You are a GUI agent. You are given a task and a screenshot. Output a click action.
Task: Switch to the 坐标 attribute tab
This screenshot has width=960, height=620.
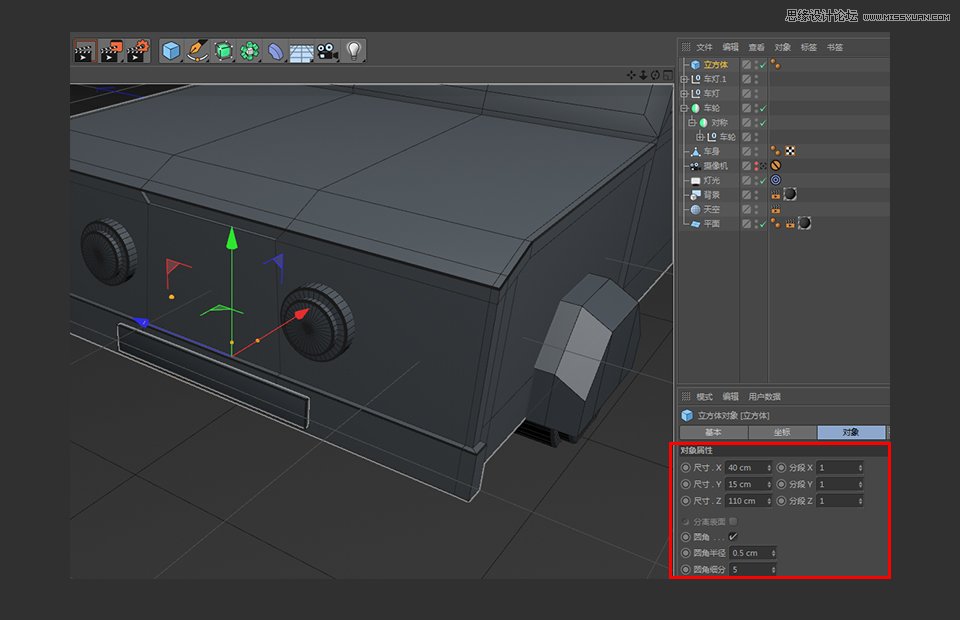781,432
